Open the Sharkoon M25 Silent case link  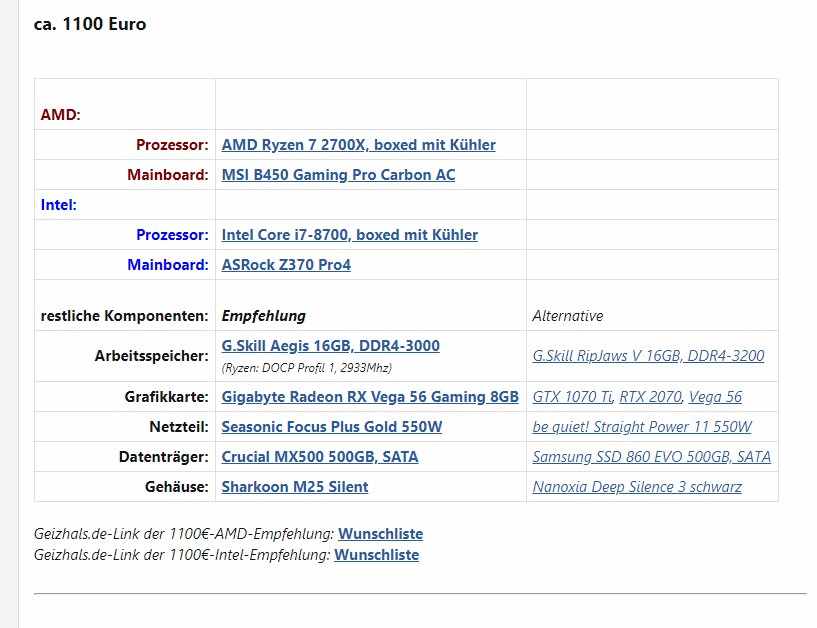[x=295, y=487]
